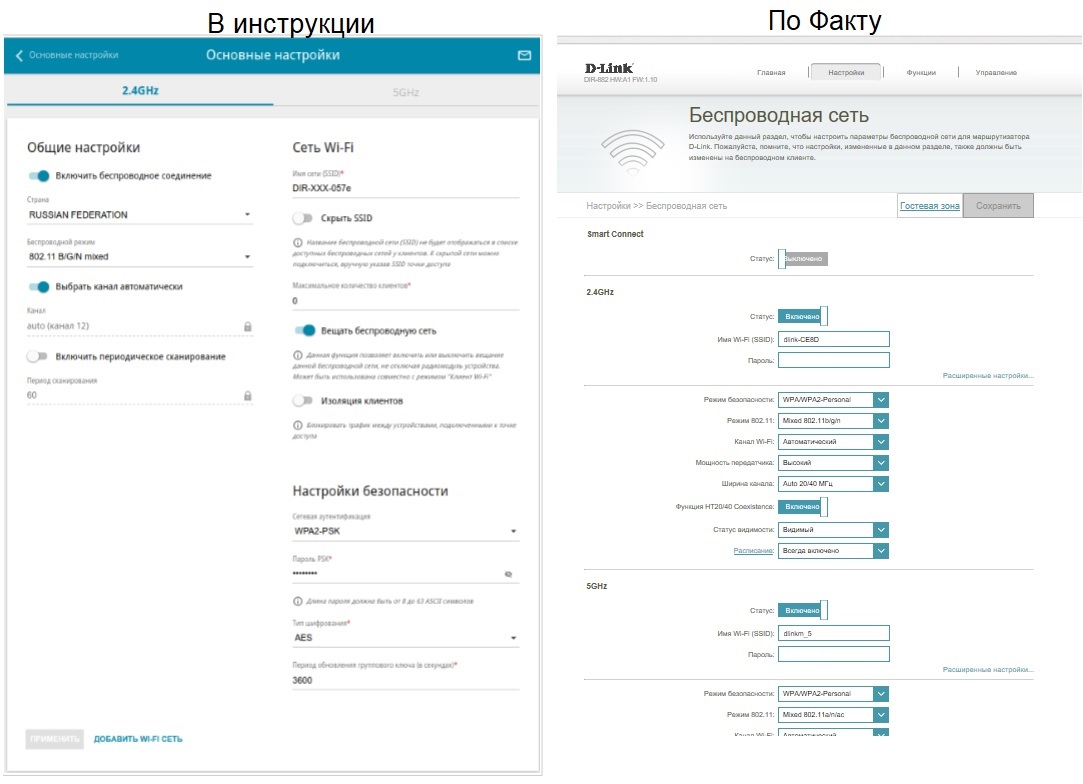Screen dimensions: 1083x784
Task: Toggle Вещать беспроводную сеть switch
Action: coord(305,331)
